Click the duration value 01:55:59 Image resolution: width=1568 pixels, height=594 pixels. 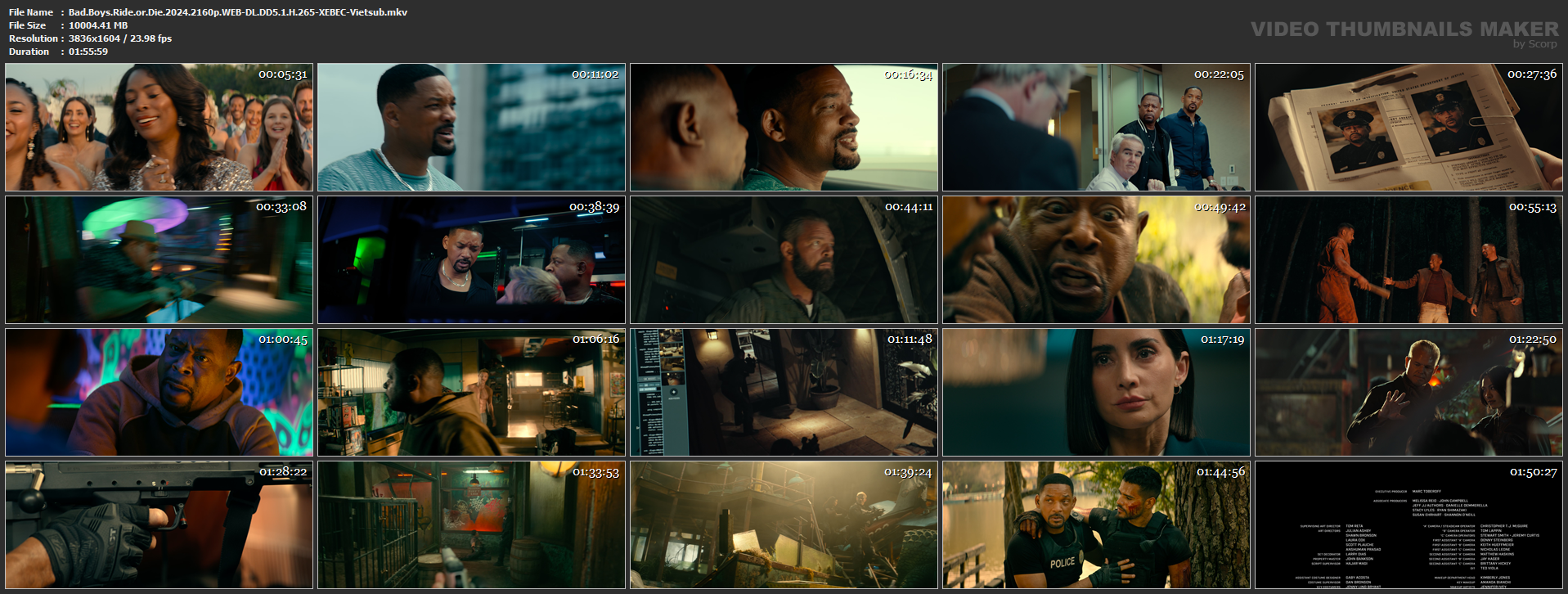tap(88, 52)
